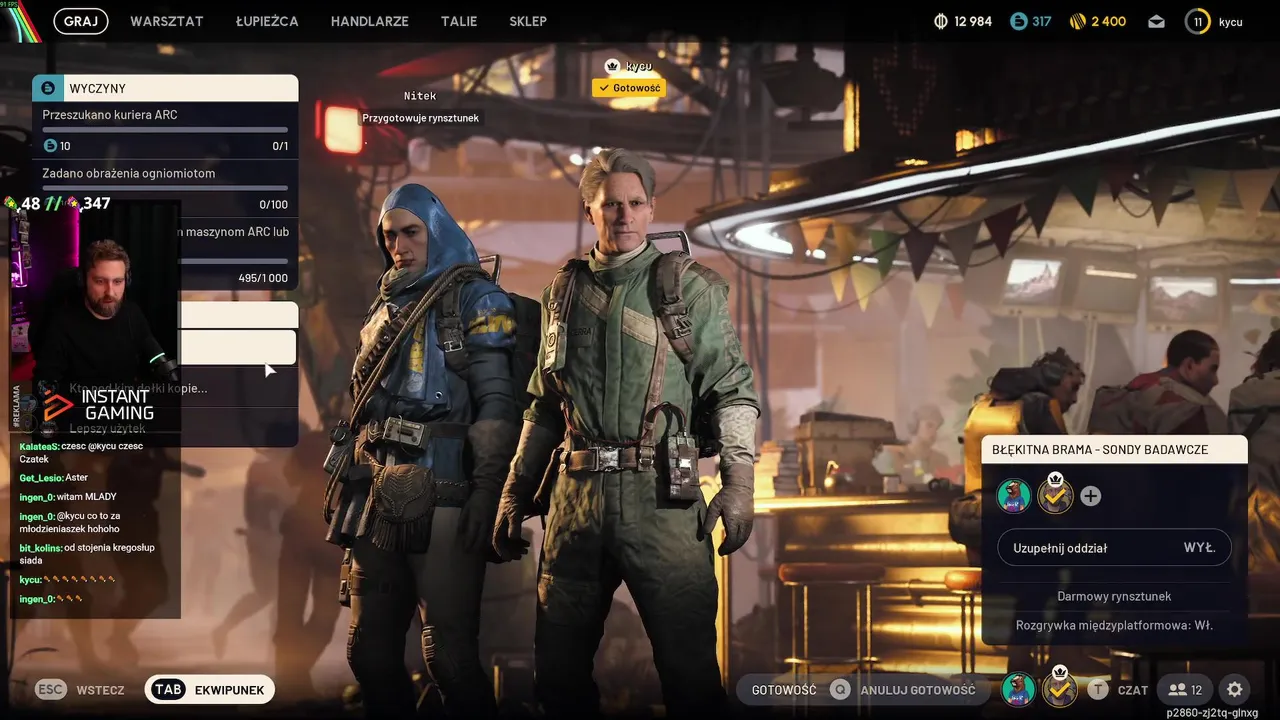The image size is (1280, 720).
Task: Open the mail envelope inbox
Action: pyautogui.click(x=1156, y=21)
